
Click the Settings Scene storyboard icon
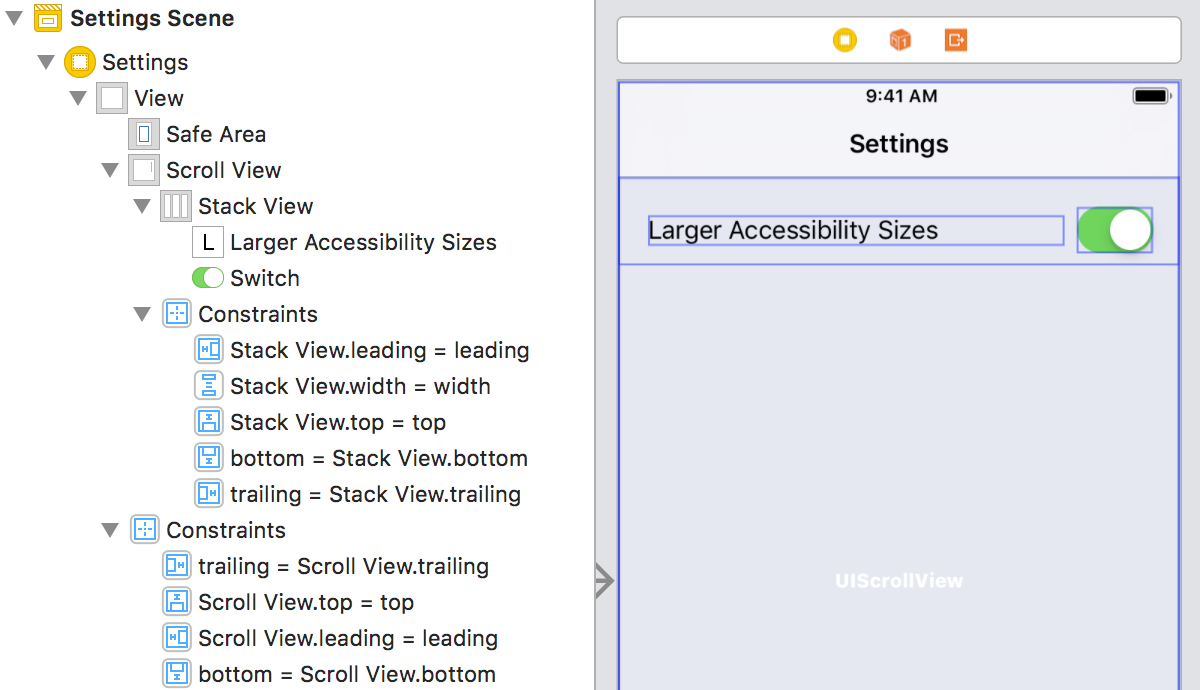click(x=47, y=17)
